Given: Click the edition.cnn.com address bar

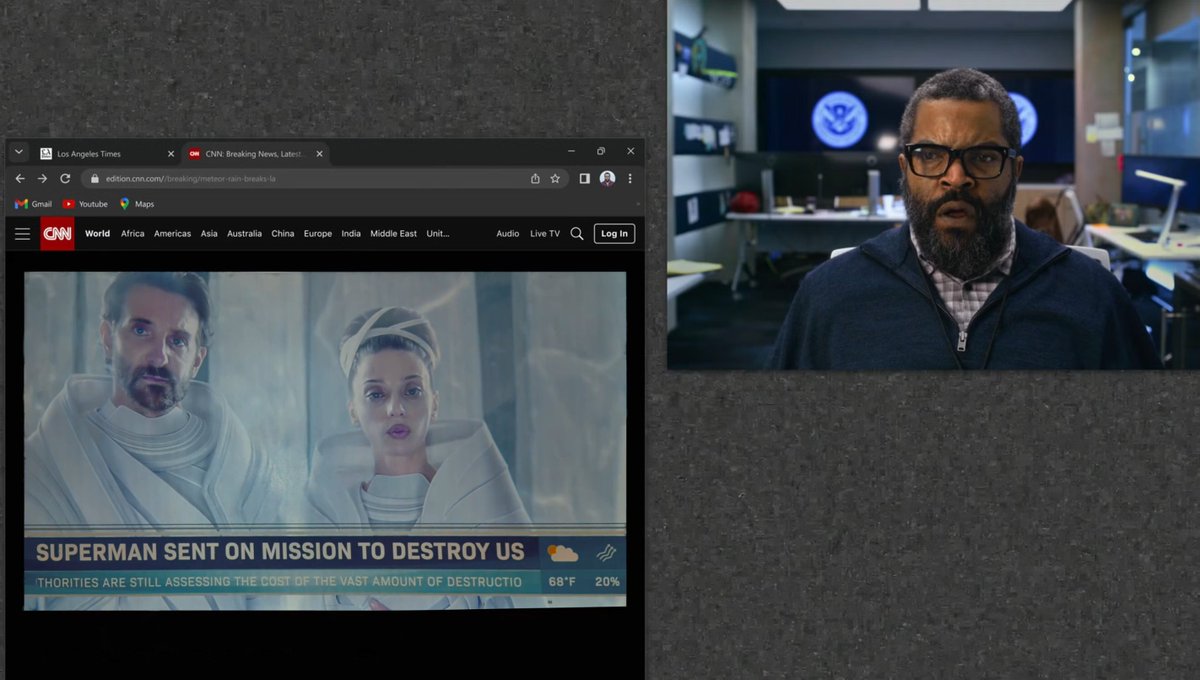Looking at the screenshot, I should pos(325,178).
